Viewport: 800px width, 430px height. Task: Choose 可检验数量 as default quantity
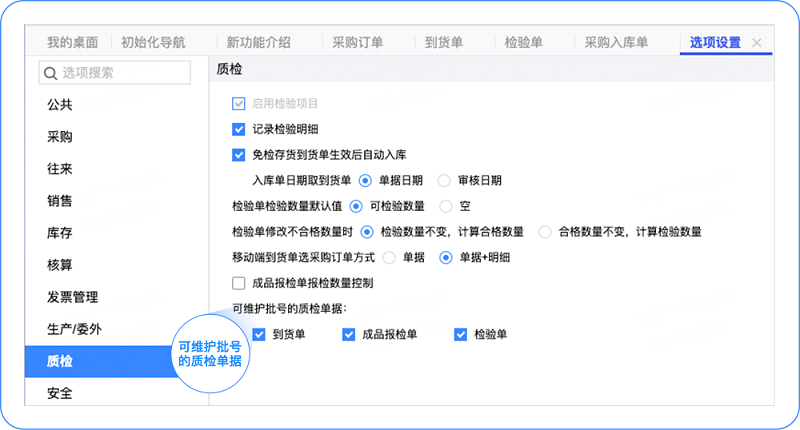click(x=356, y=206)
